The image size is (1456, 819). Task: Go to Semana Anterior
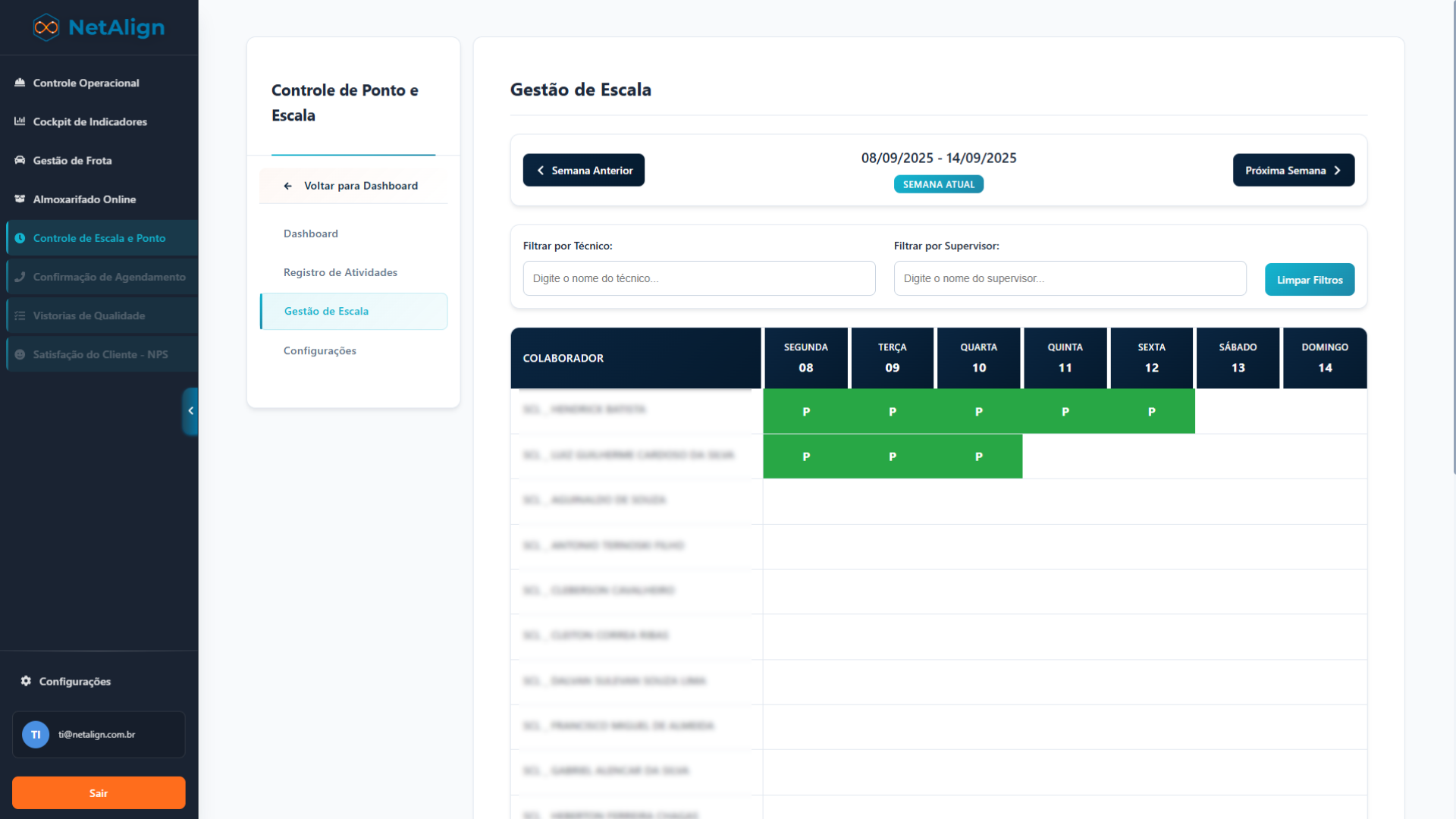(x=583, y=170)
